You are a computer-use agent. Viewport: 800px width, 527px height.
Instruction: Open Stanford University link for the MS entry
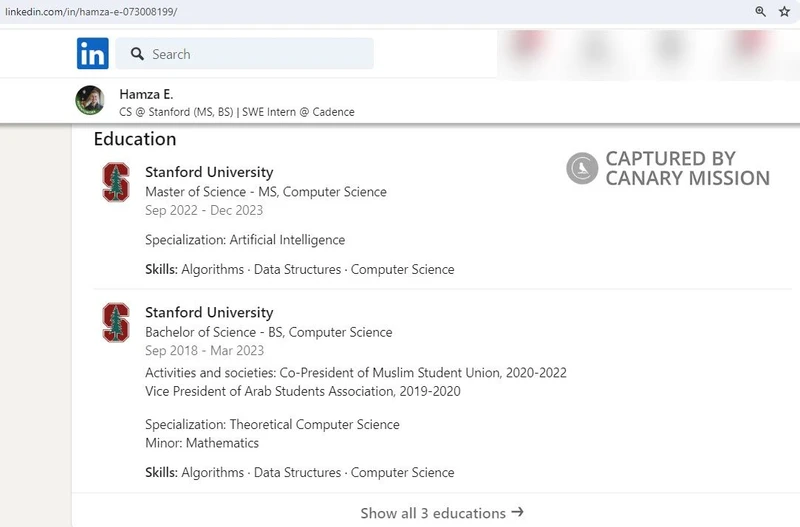pos(209,172)
